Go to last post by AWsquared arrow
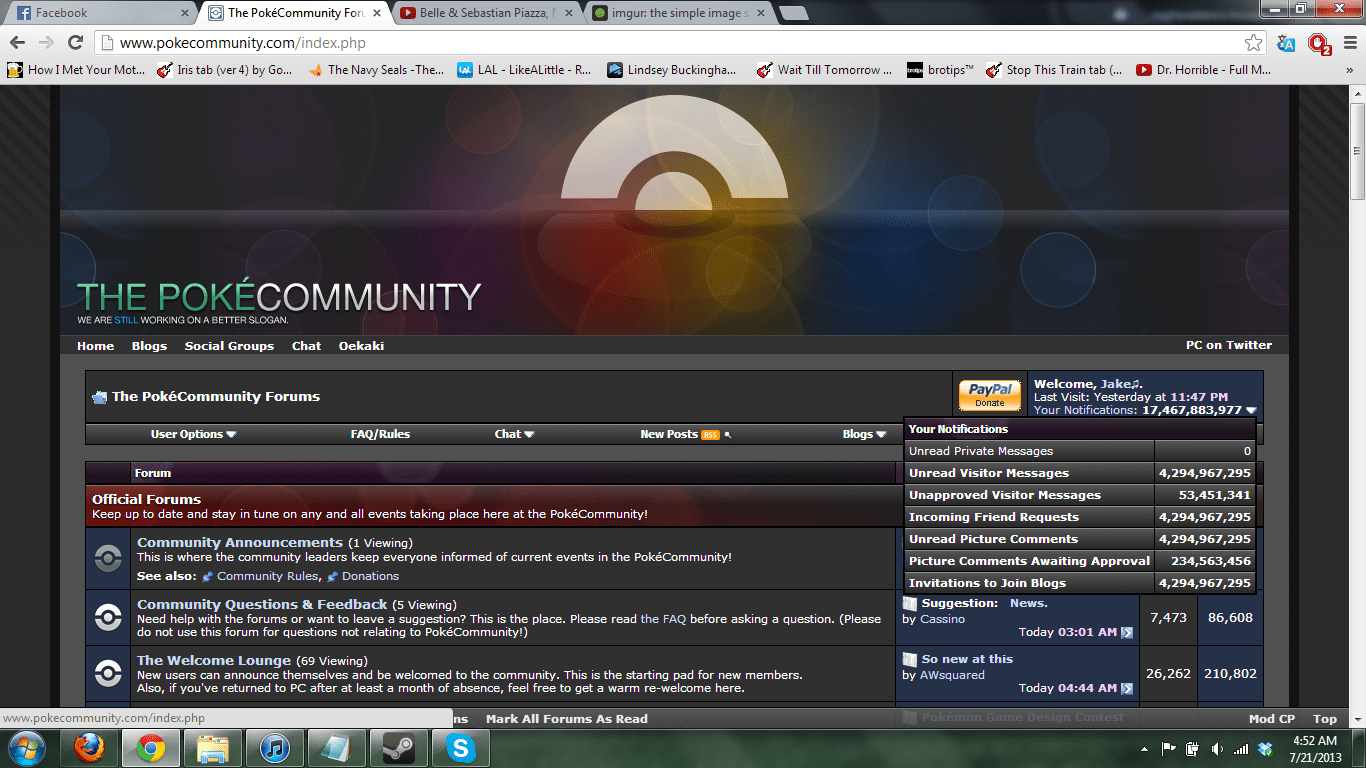Viewport: 1366px width, 768px height. click(1127, 688)
